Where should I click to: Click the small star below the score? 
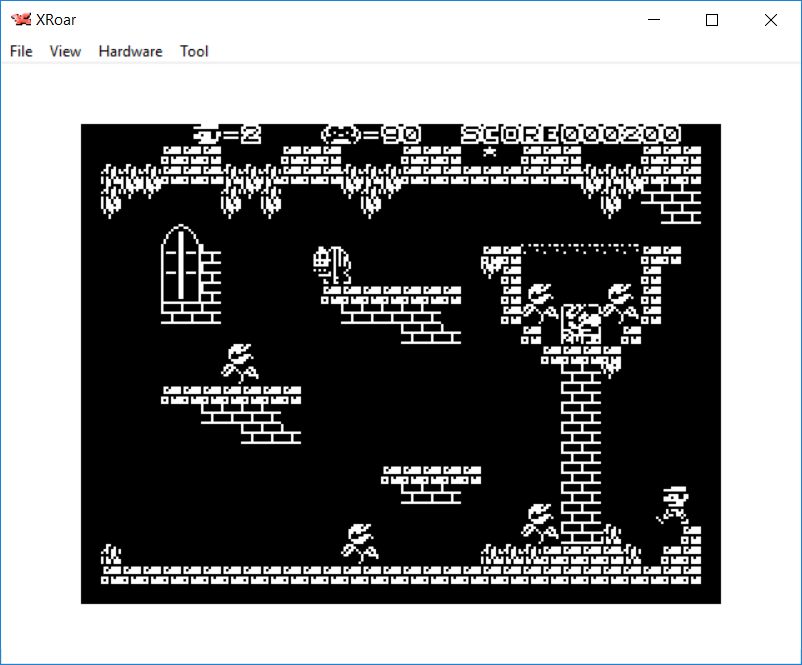click(490, 152)
